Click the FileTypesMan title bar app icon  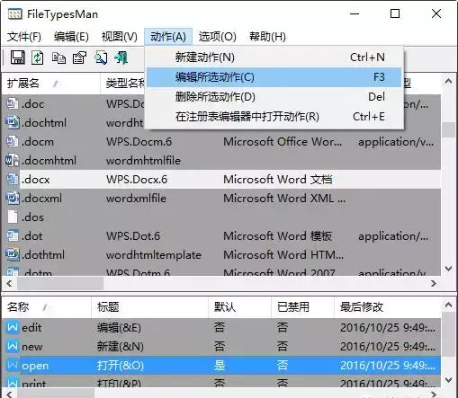(15, 14)
